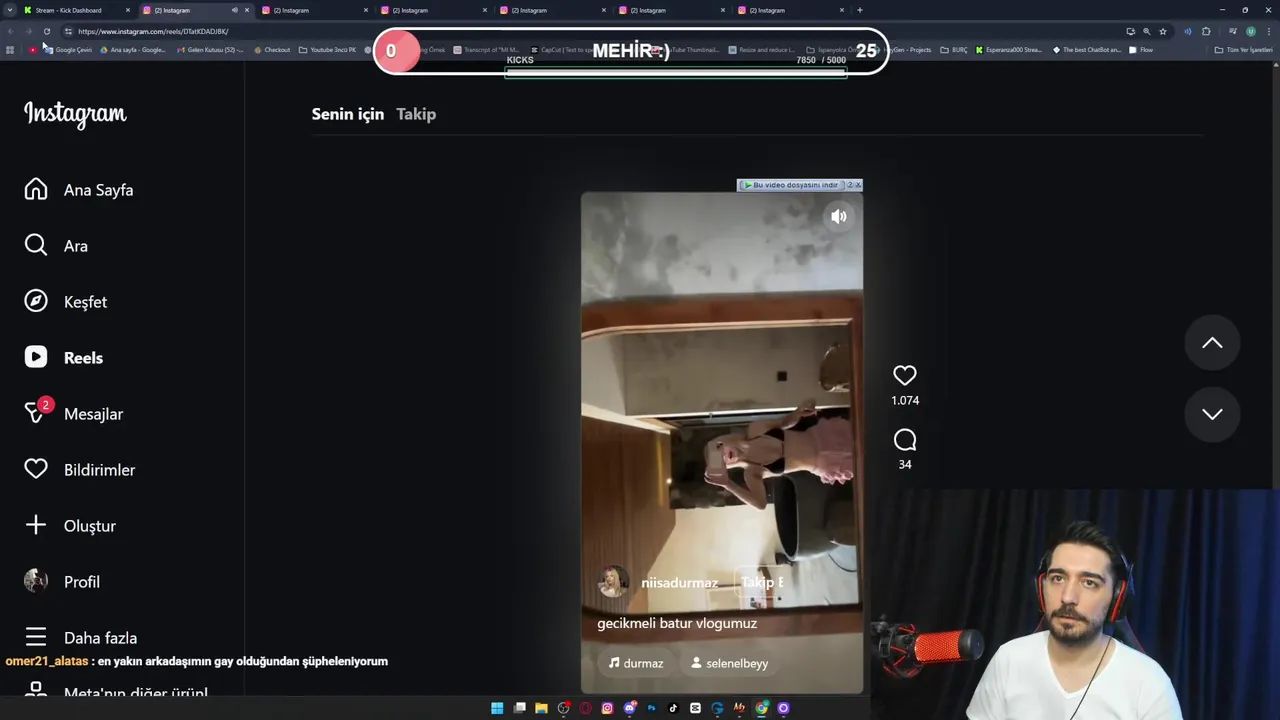Viewport: 1280px width, 720px height.
Task: Open Bildirimler via the heart icon in sidebar
Action: tap(36, 470)
